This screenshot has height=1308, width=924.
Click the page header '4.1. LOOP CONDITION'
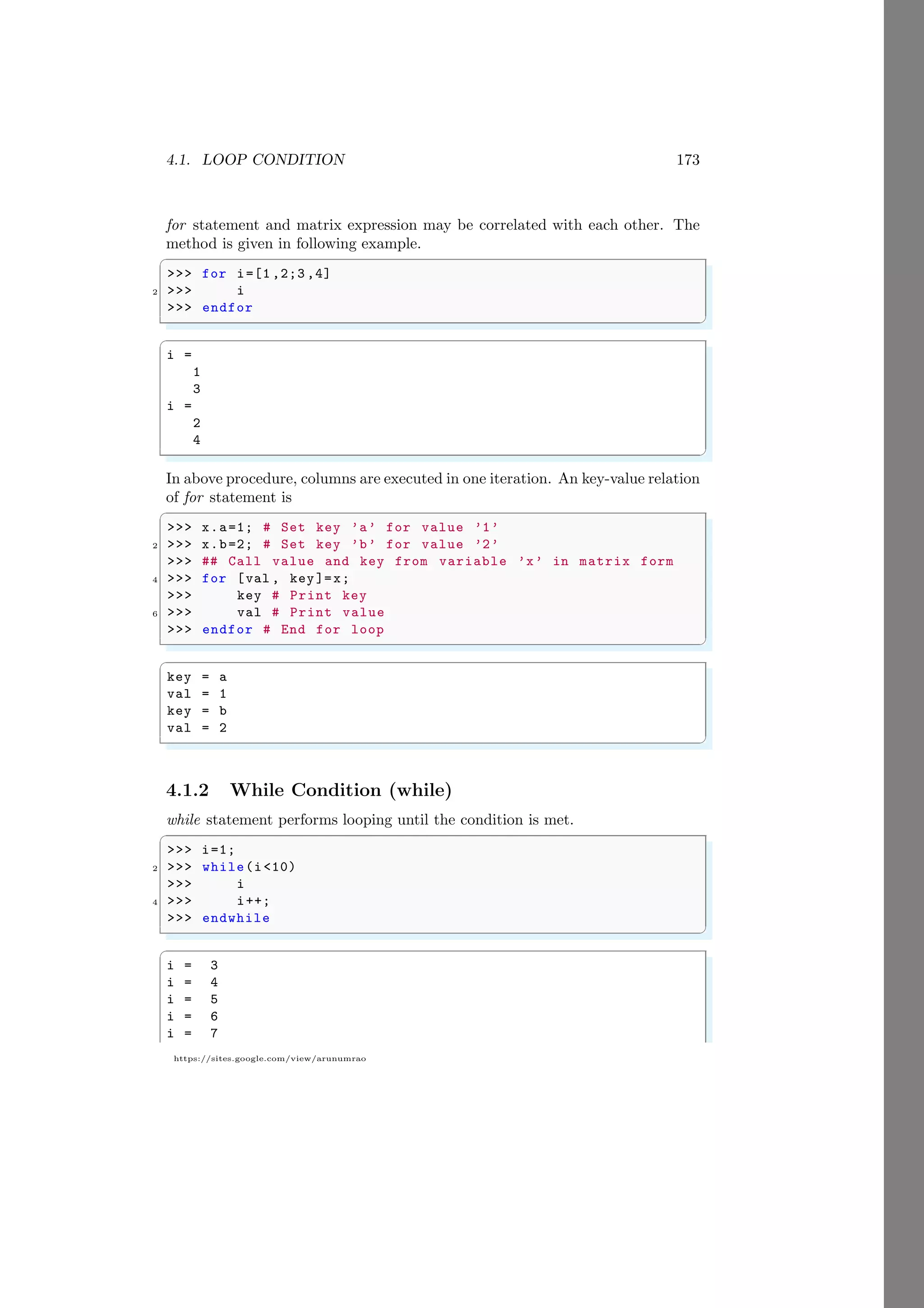pos(256,159)
